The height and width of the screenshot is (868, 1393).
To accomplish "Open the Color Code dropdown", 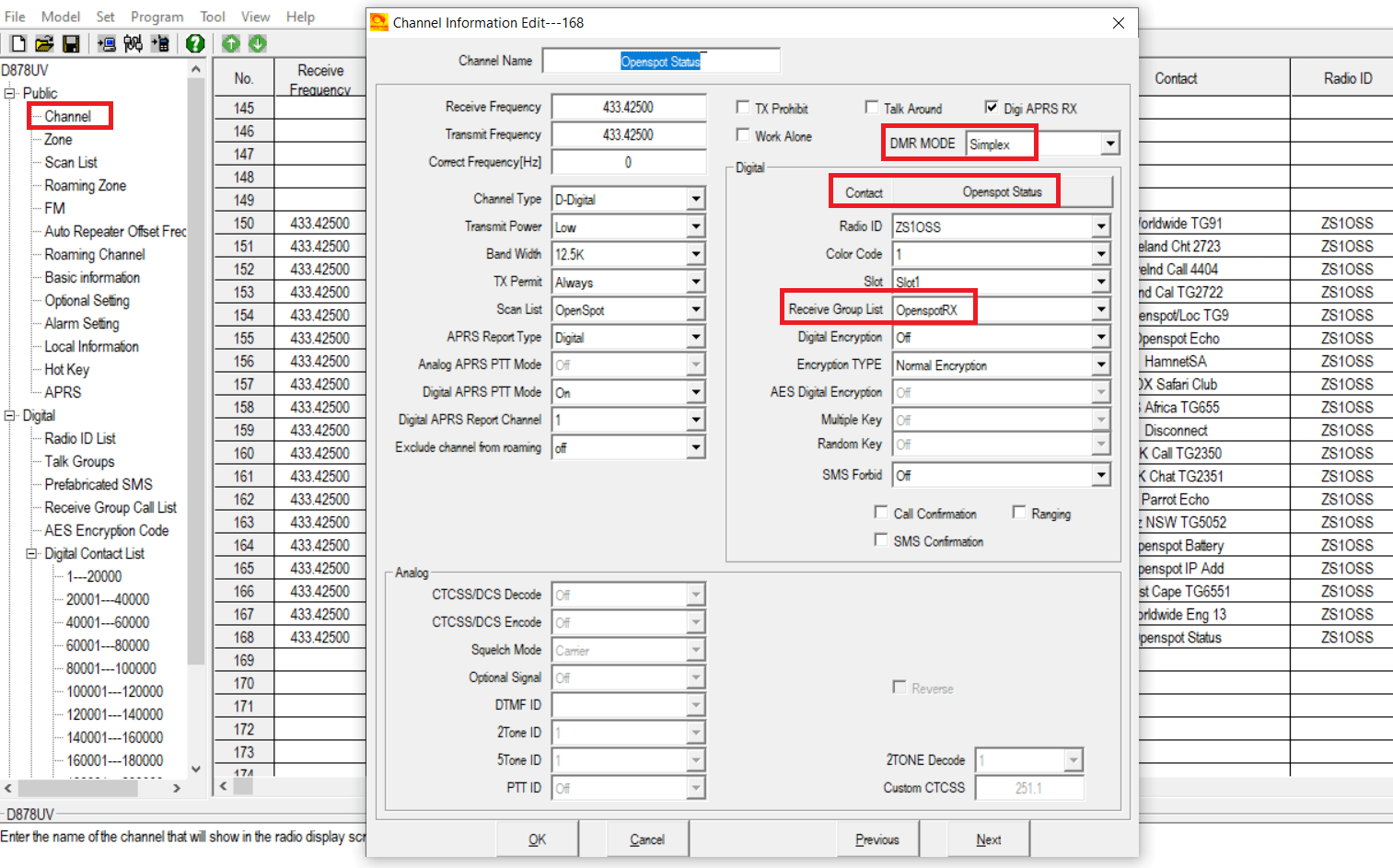I will click(1101, 254).
